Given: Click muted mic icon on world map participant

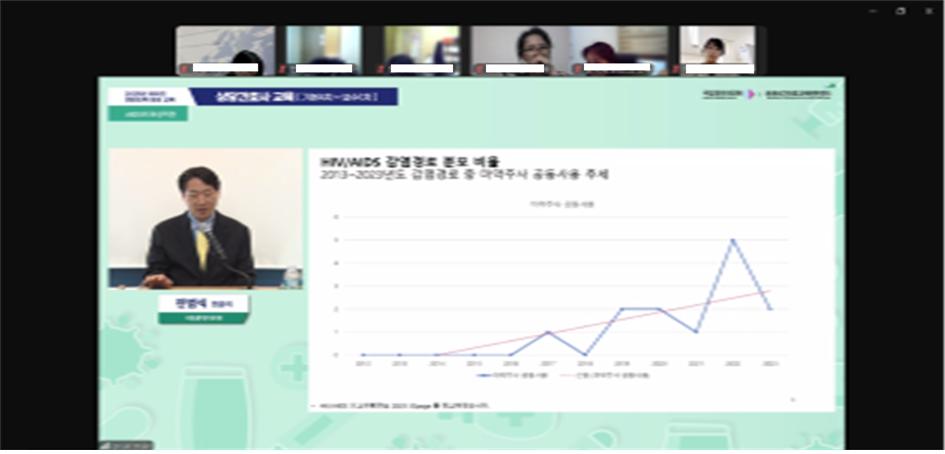Looking at the screenshot, I should click(183, 69).
